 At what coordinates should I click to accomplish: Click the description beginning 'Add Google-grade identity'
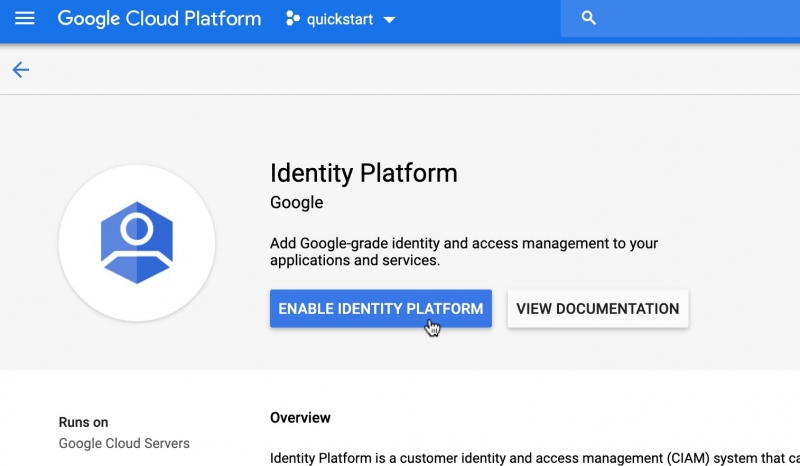[464, 252]
